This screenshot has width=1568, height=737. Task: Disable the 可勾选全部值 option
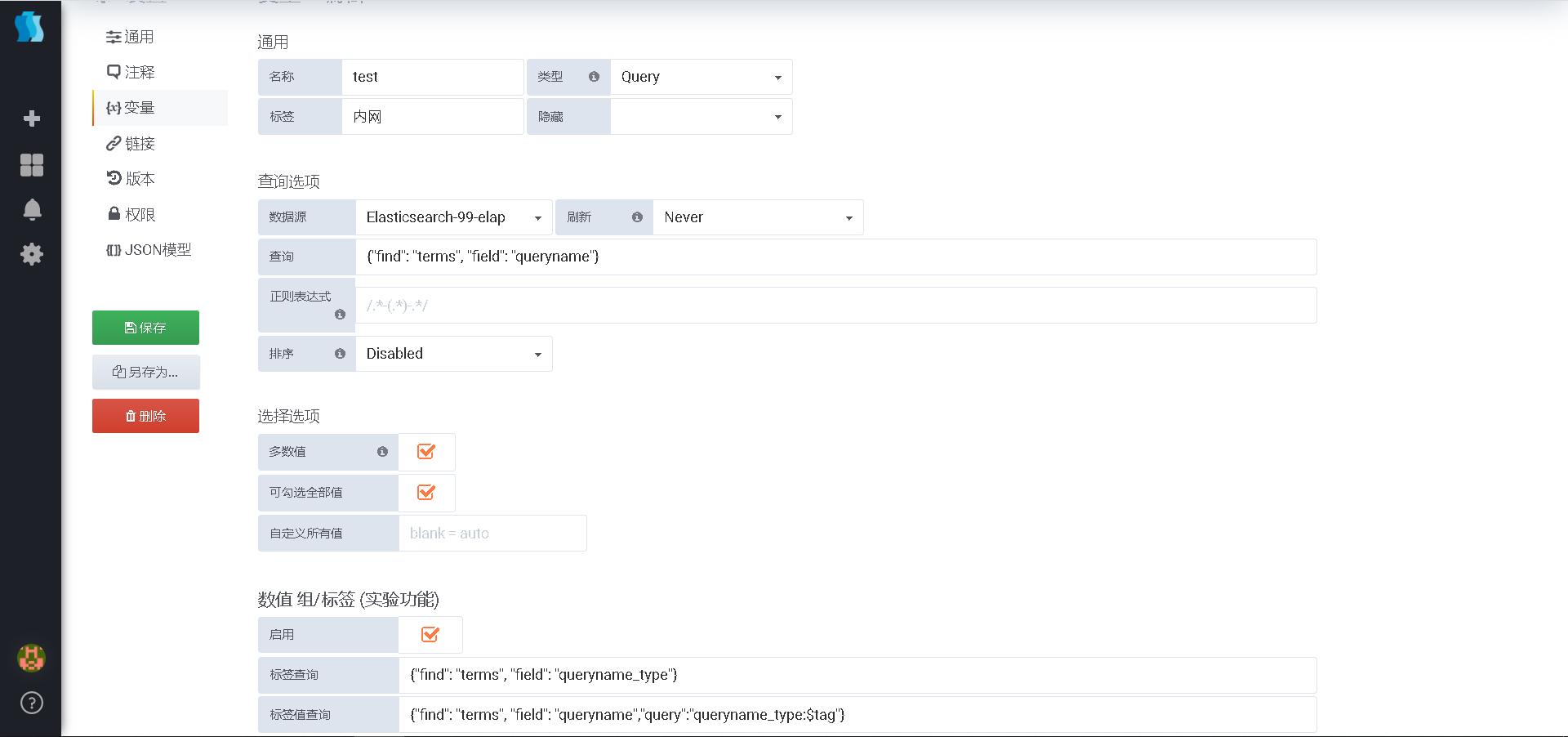coord(426,493)
